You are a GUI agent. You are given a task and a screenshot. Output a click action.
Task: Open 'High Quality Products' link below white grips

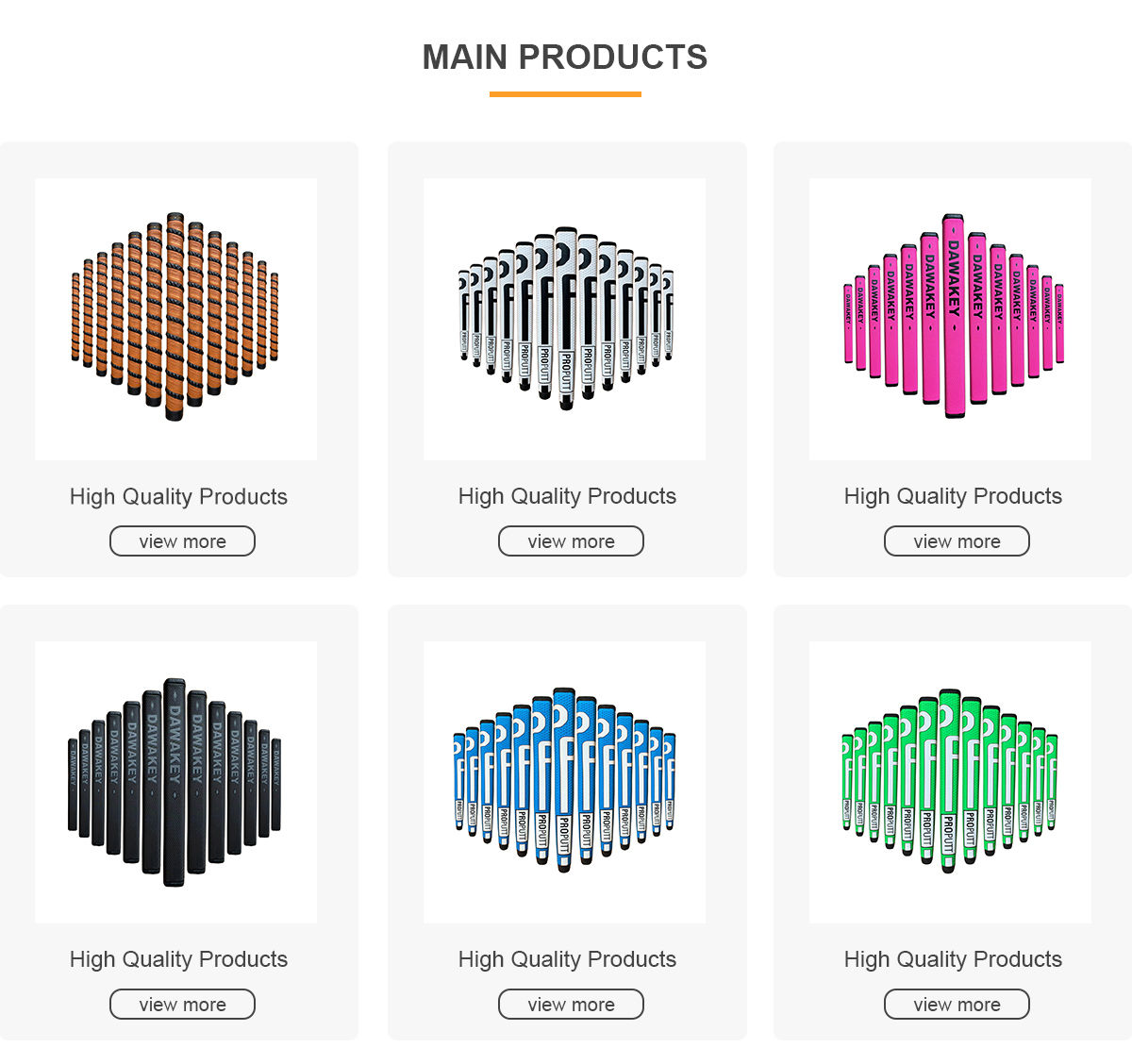(x=567, y=496)
